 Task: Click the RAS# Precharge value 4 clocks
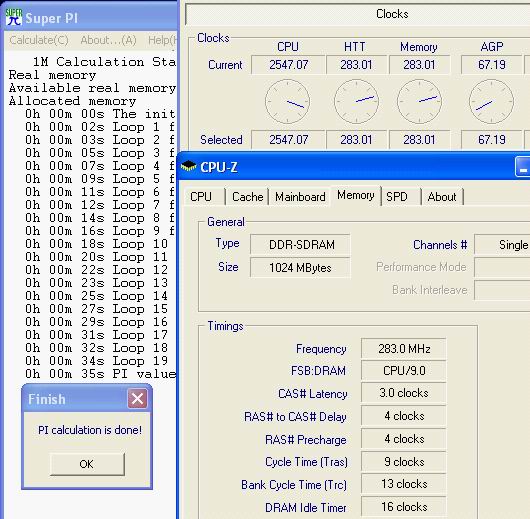tap(404, 439)
